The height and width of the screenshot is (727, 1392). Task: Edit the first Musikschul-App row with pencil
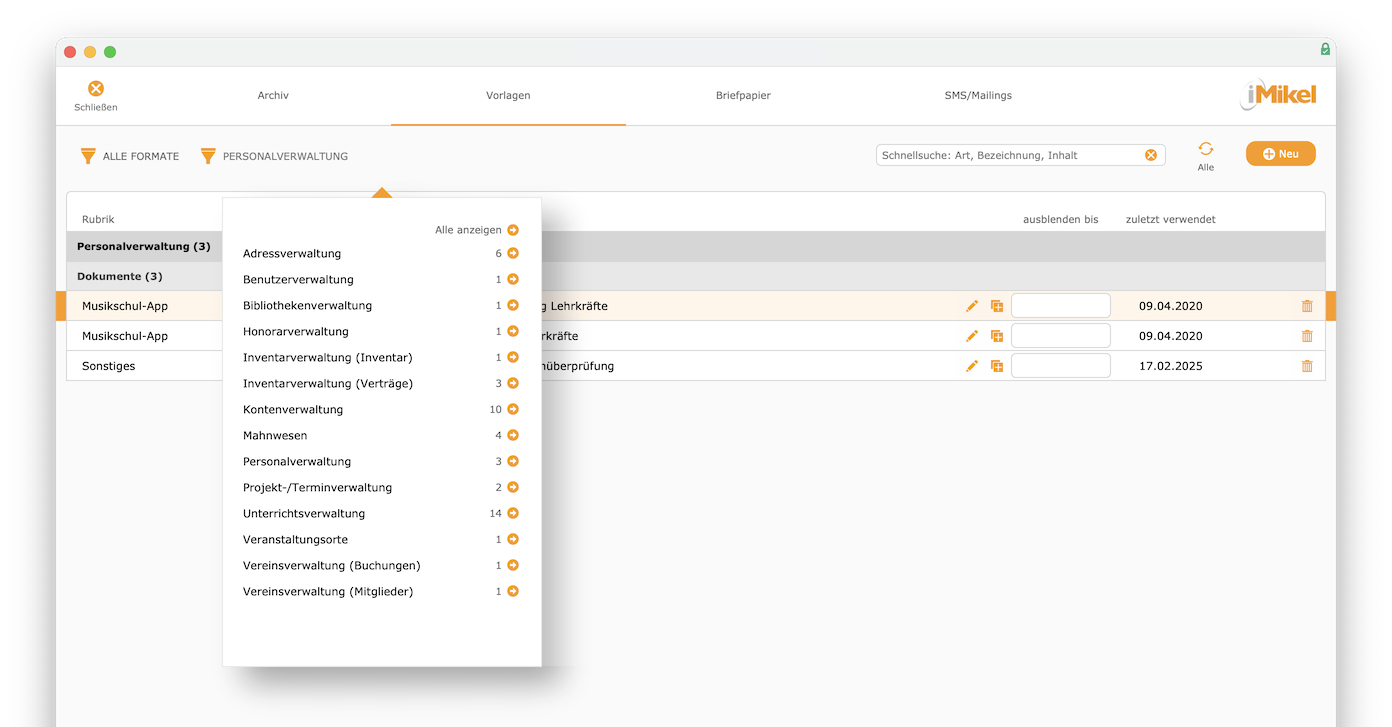point(972,306)
